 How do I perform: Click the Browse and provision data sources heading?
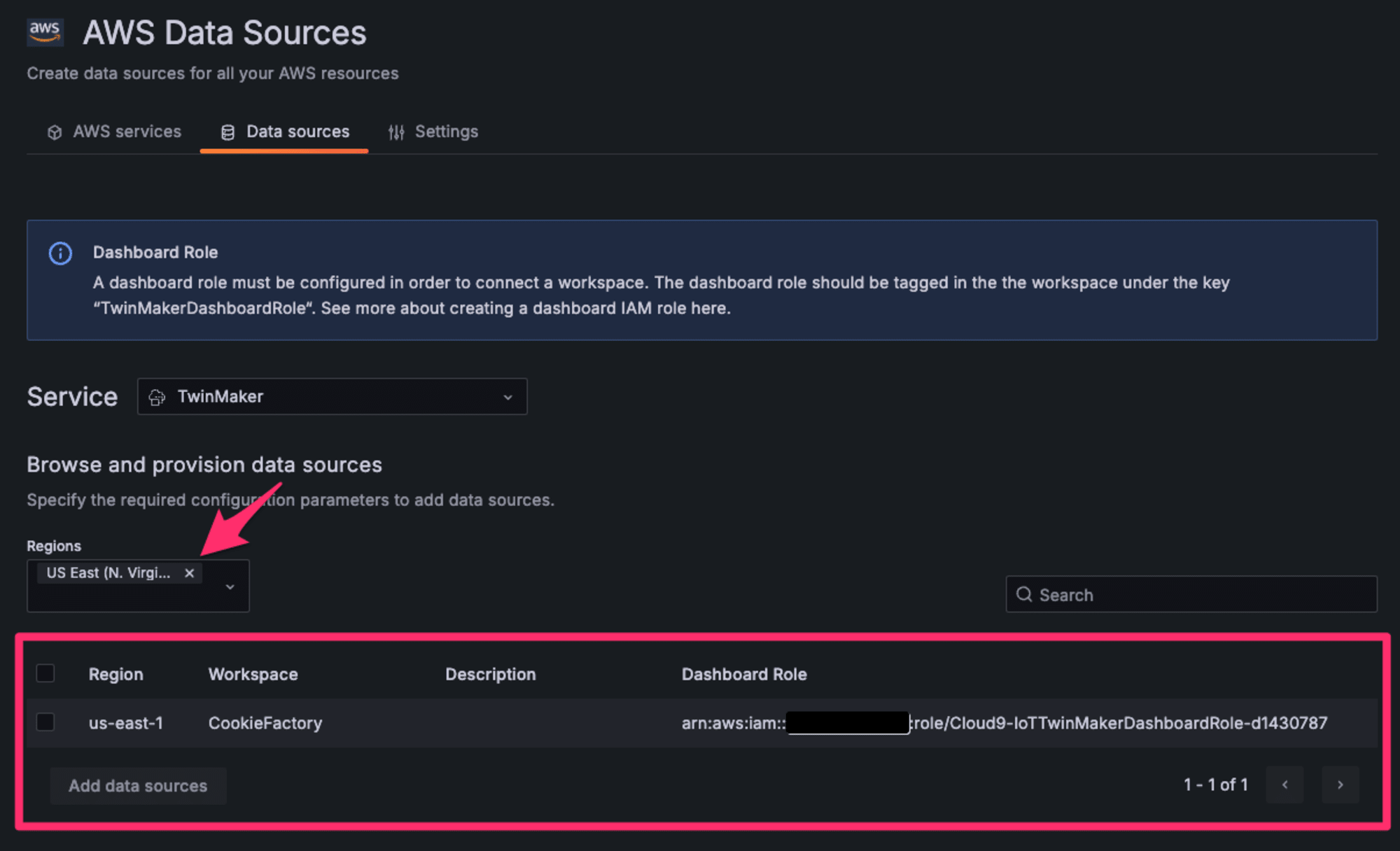point(204,465)
